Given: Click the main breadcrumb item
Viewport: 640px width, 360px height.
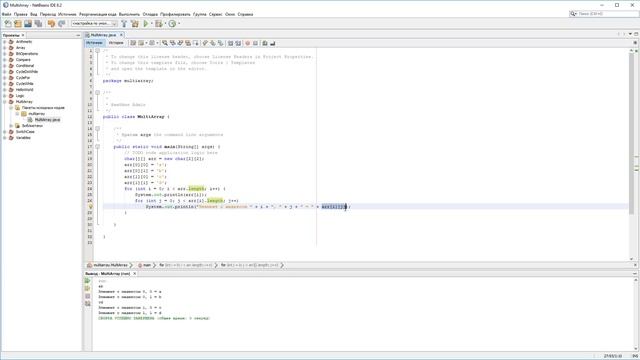Looking at the screenshot, I should coord(144,265).
